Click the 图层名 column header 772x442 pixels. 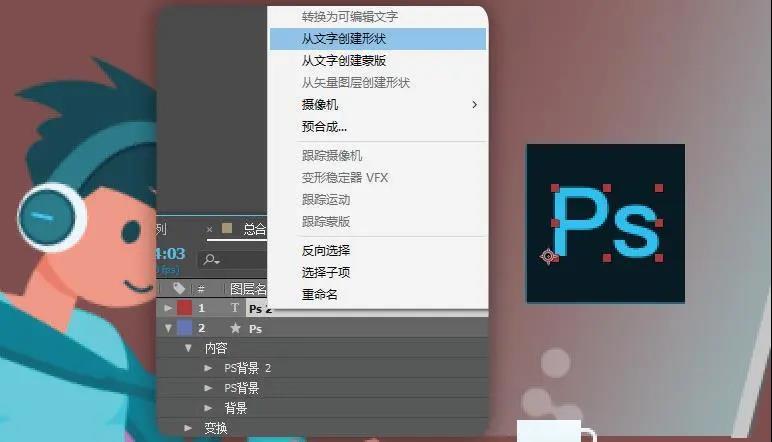click(248, 288)
